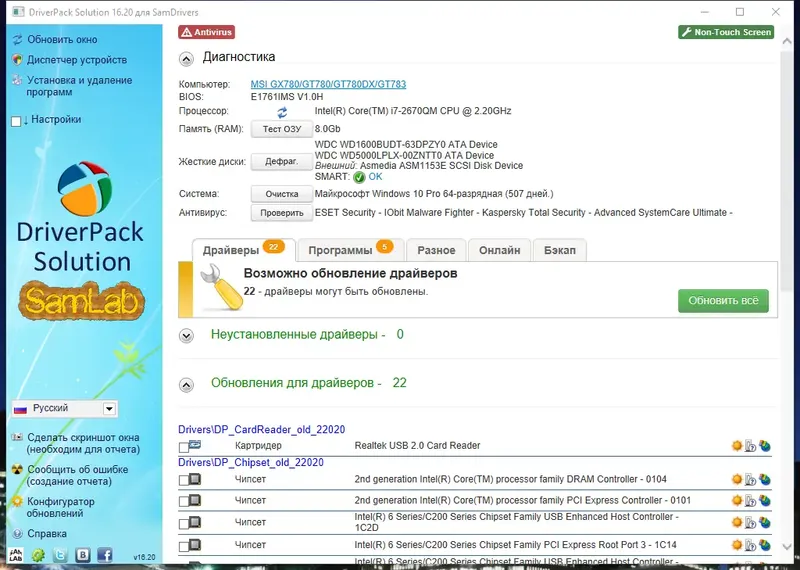This screenshot has height=570, width=800.
Task: Click the SamLab icon in the bottom bar
Action: 16,555
